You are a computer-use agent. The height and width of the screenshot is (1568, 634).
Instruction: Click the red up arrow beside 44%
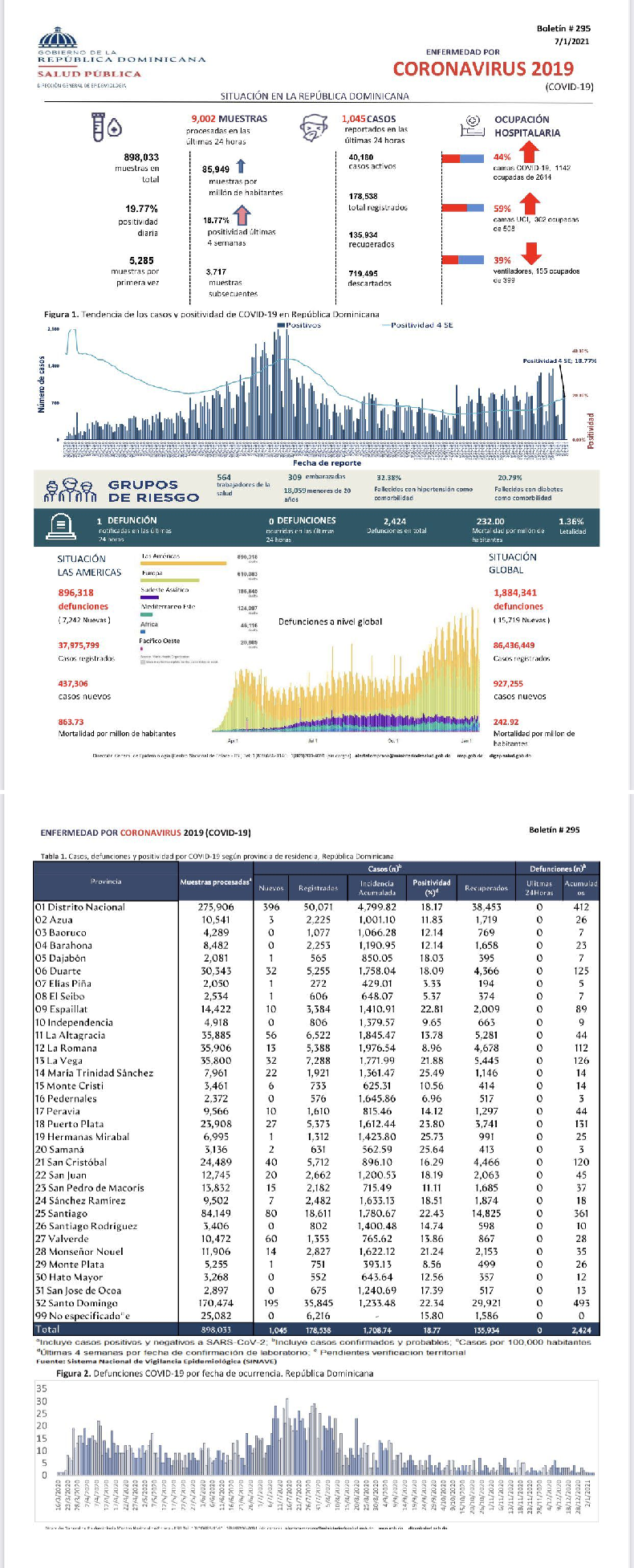pos(527,152)
